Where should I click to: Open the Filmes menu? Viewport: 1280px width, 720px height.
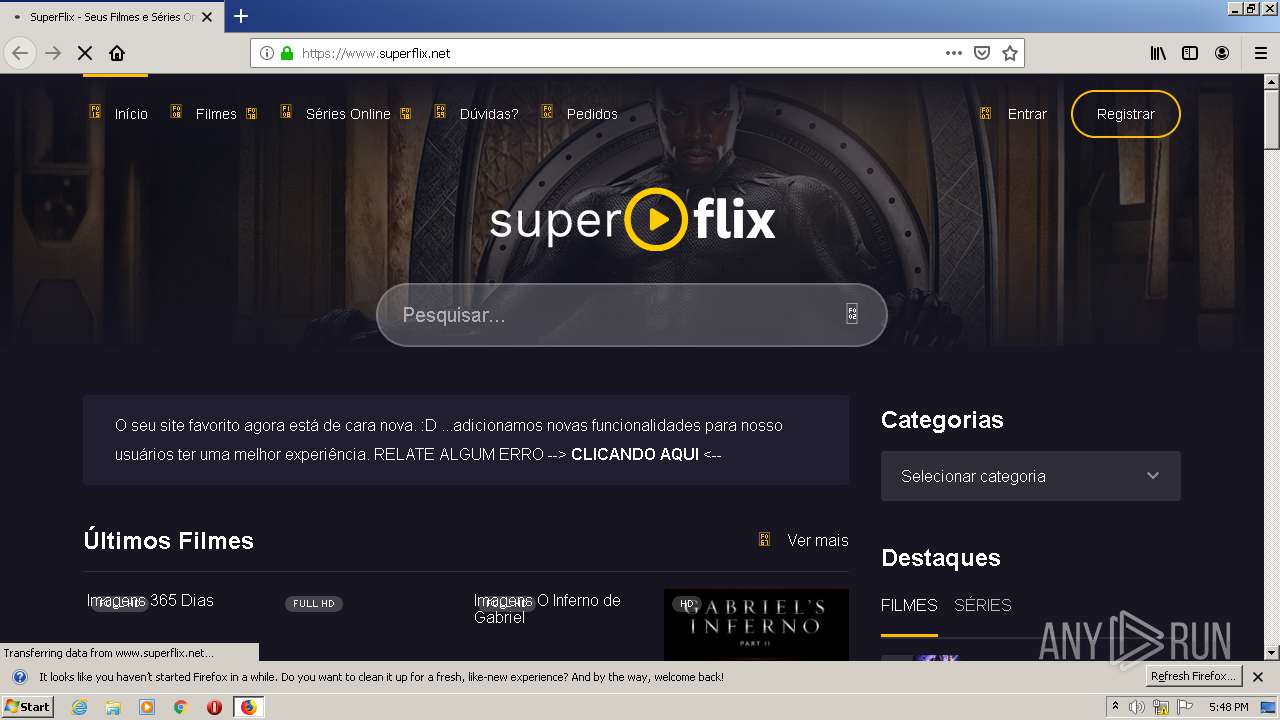(x=216, y=114)
